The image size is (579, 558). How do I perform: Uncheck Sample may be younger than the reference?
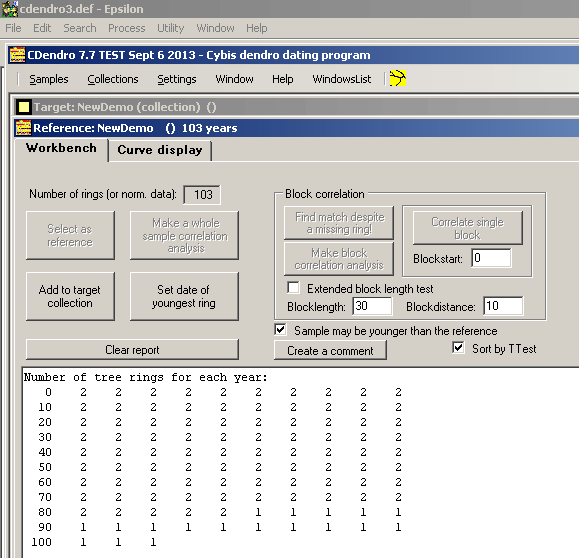280,329
